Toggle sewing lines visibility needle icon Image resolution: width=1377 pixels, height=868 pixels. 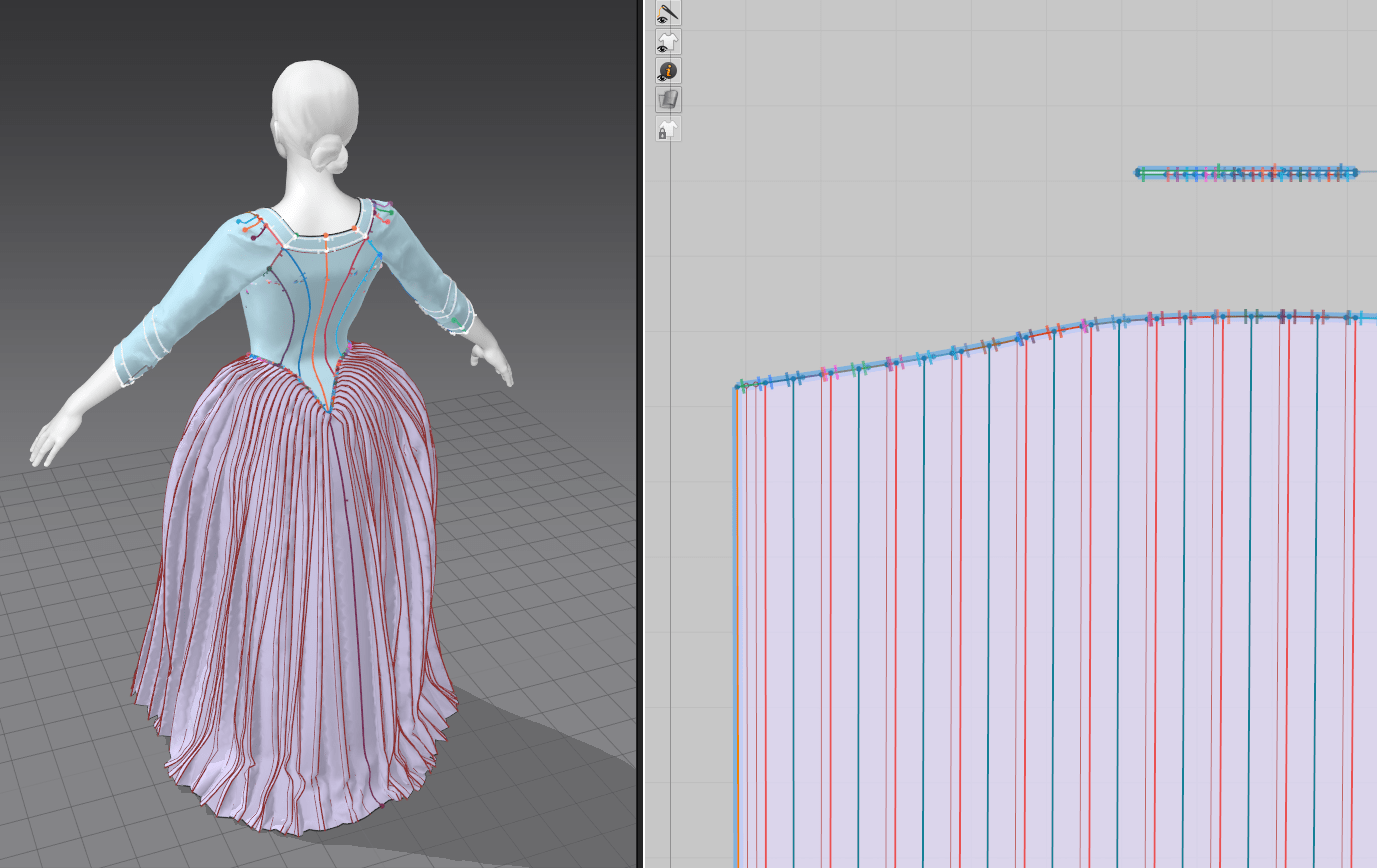point(668,13)
